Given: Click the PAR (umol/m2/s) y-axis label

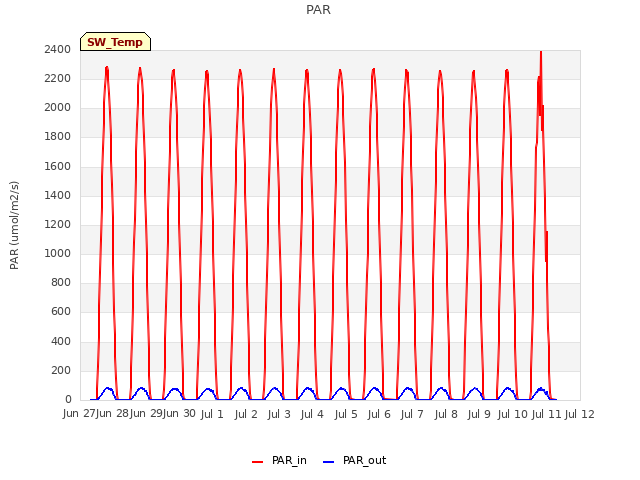Looking at the screenshot, I should pyautogui.click(x=14, y=225).
